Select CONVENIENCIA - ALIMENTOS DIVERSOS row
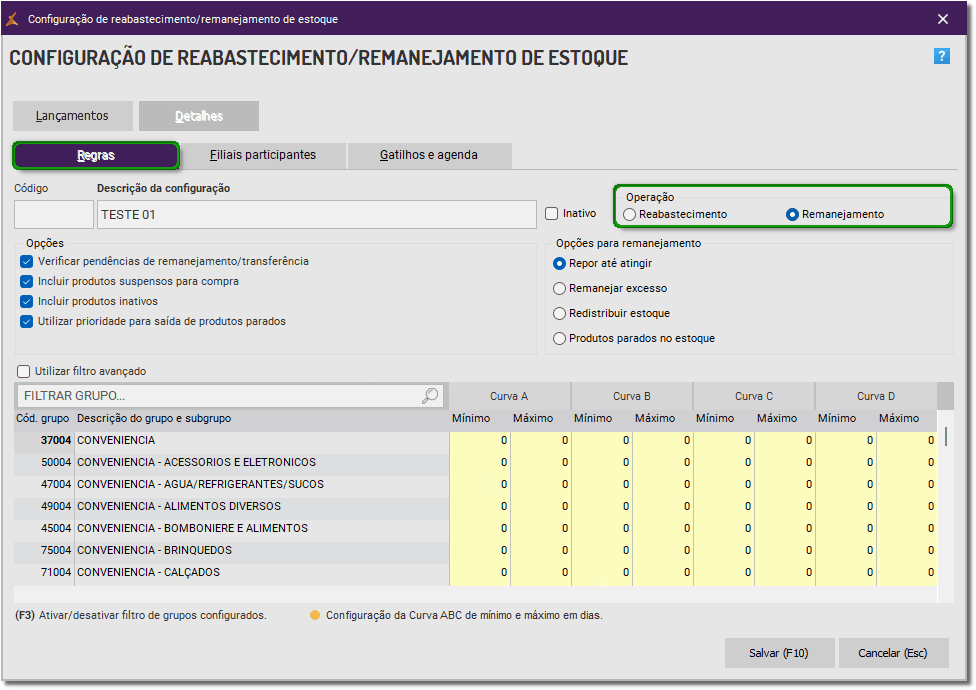The height and width of the screenshot is (690, 976). pos(476,506)
